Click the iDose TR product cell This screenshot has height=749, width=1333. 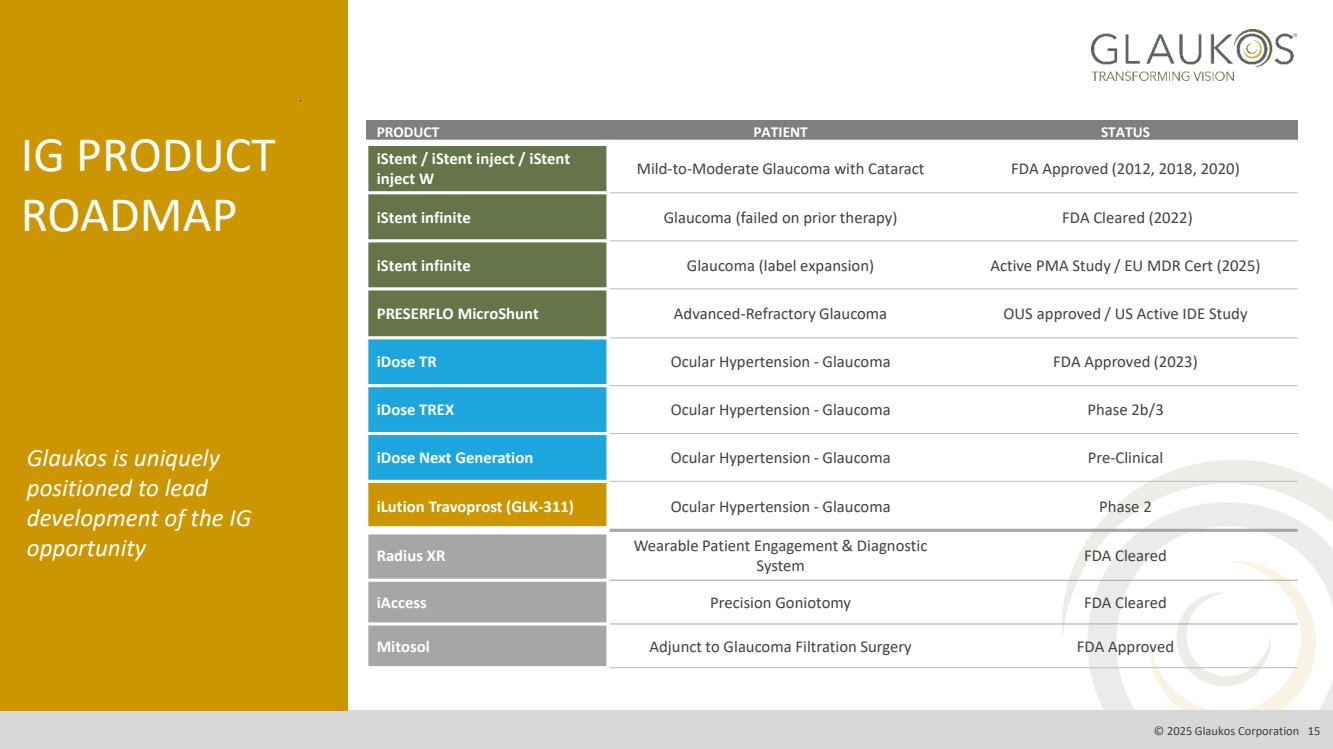486,362
